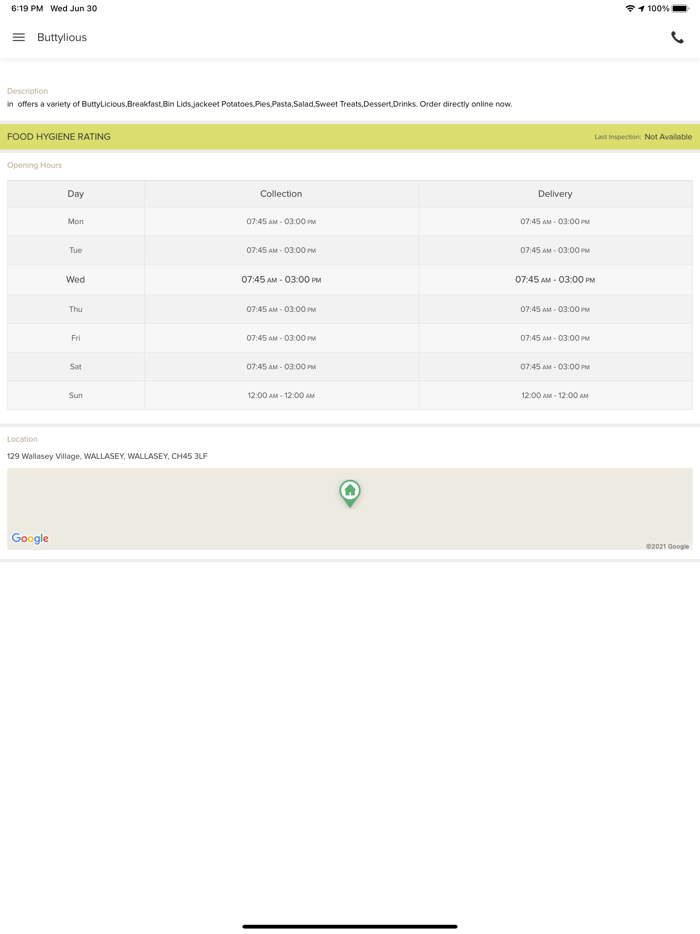
Task: Click Last Inspection Not Available text
Action: [x=643, y=136]
